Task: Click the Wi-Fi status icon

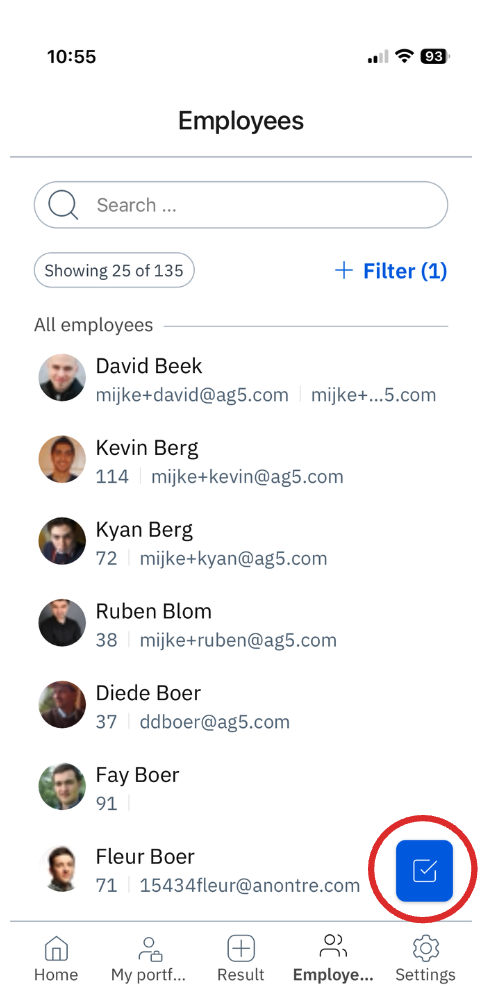Action: 404,56
